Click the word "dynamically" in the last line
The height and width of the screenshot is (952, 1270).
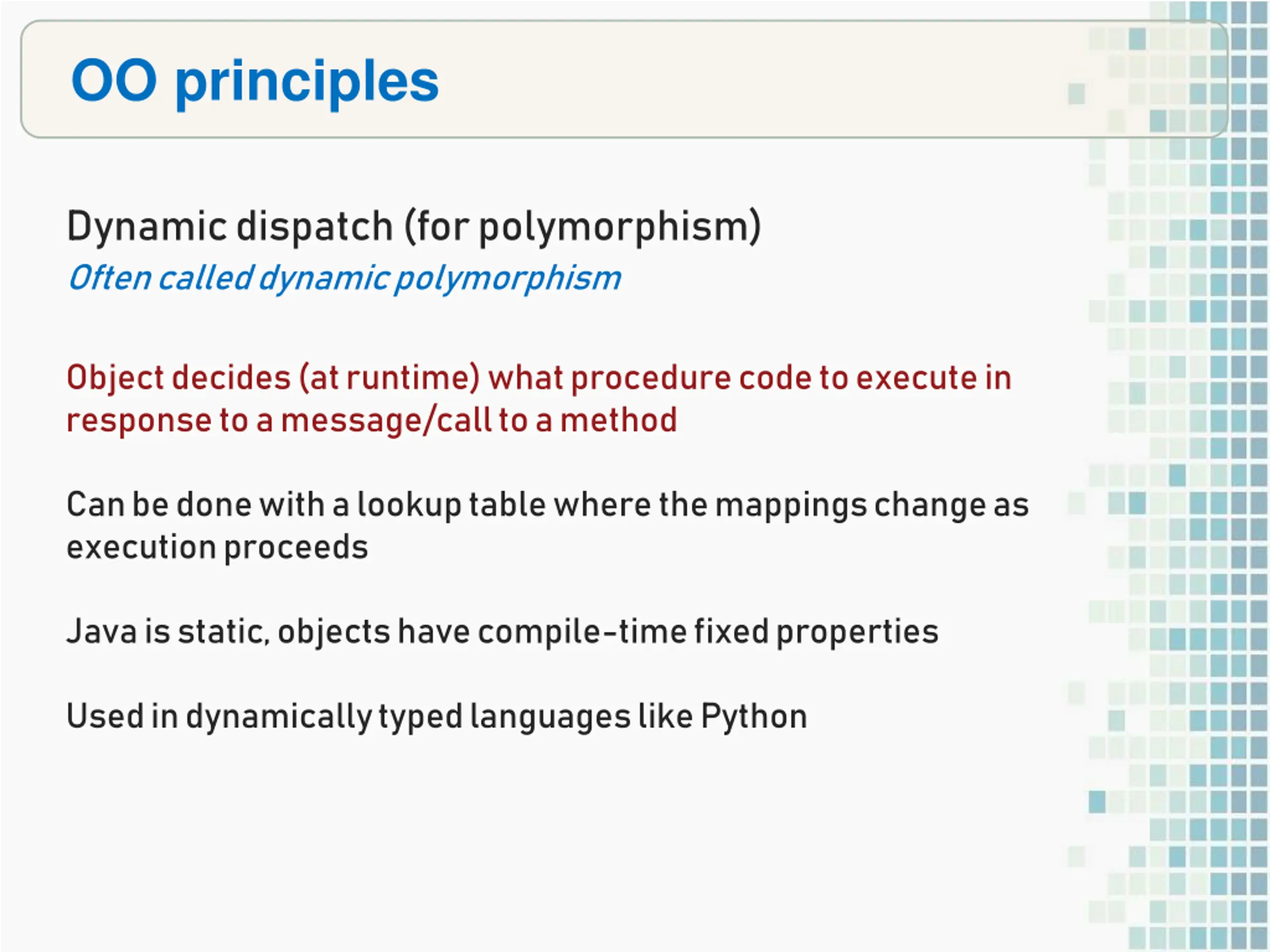click(277, 717)
